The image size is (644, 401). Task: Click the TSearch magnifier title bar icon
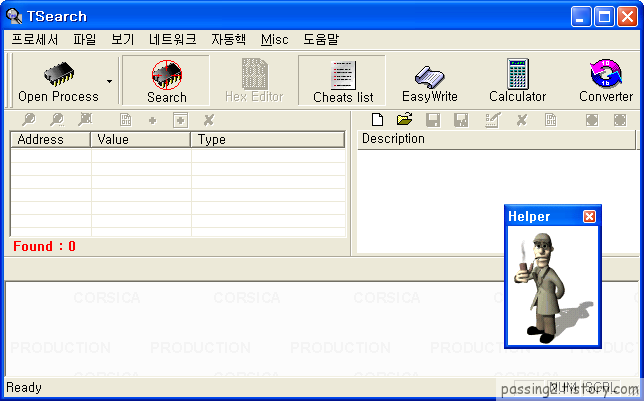pyautogui.click(x=14, y=16)
